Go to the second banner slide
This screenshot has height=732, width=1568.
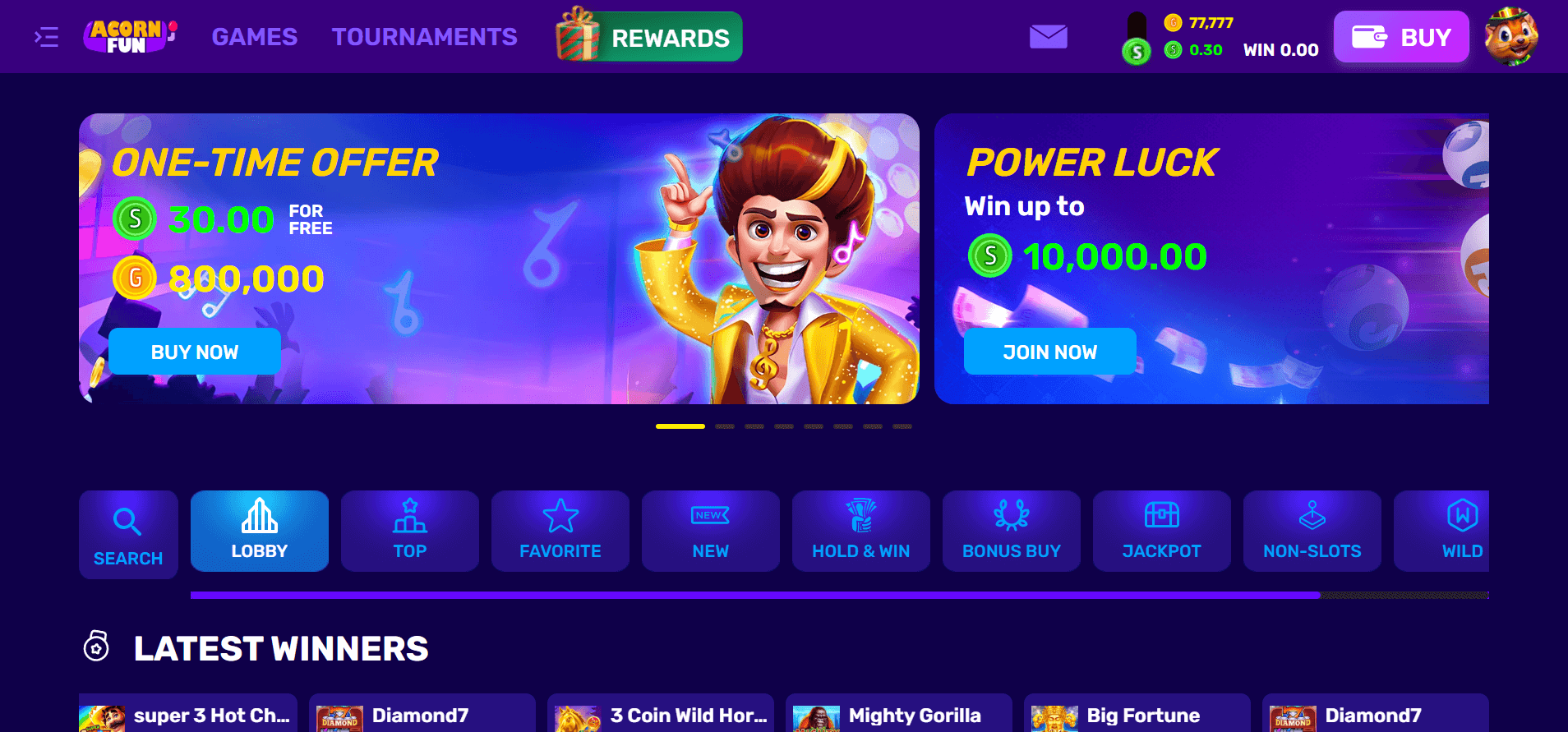(x=725, y=426)
